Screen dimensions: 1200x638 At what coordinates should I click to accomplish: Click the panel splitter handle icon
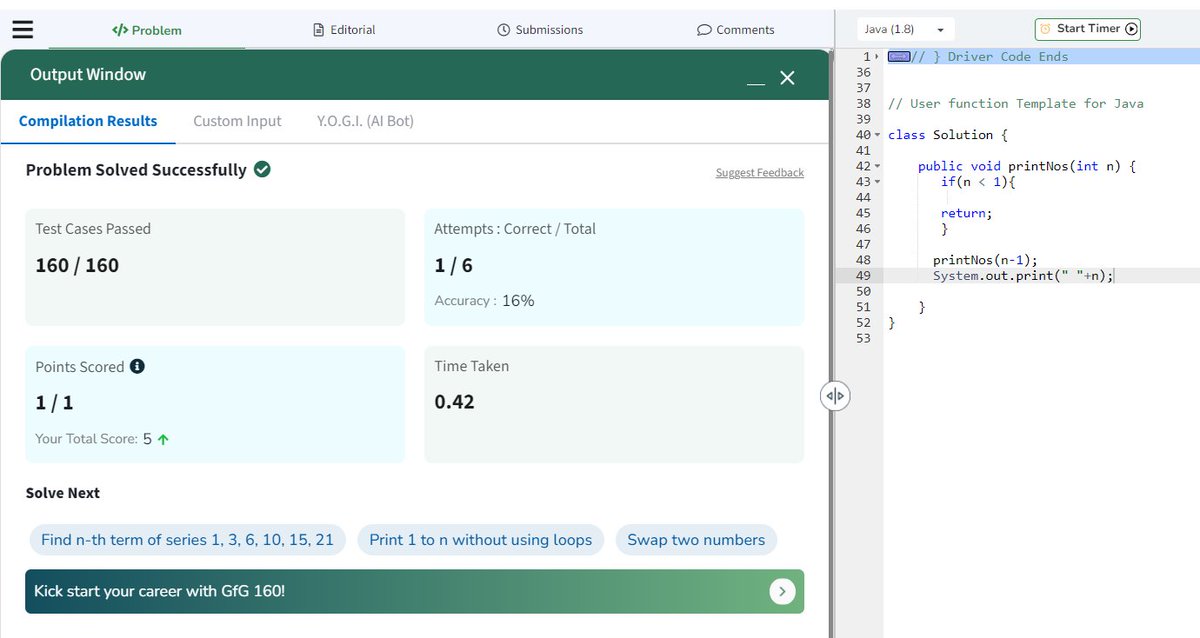tap(835, 396)
